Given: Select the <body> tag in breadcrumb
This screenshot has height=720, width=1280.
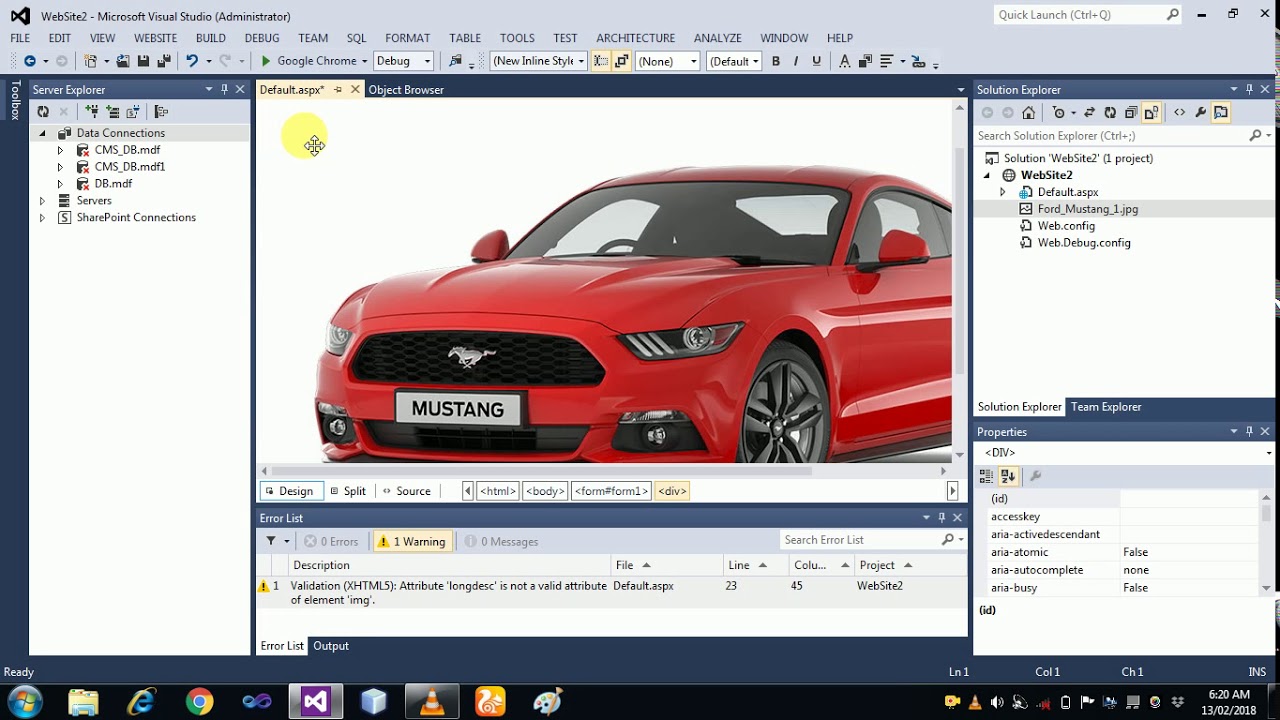Looking at the screenshot, I should pyautogui.click(x=546, y=491).
